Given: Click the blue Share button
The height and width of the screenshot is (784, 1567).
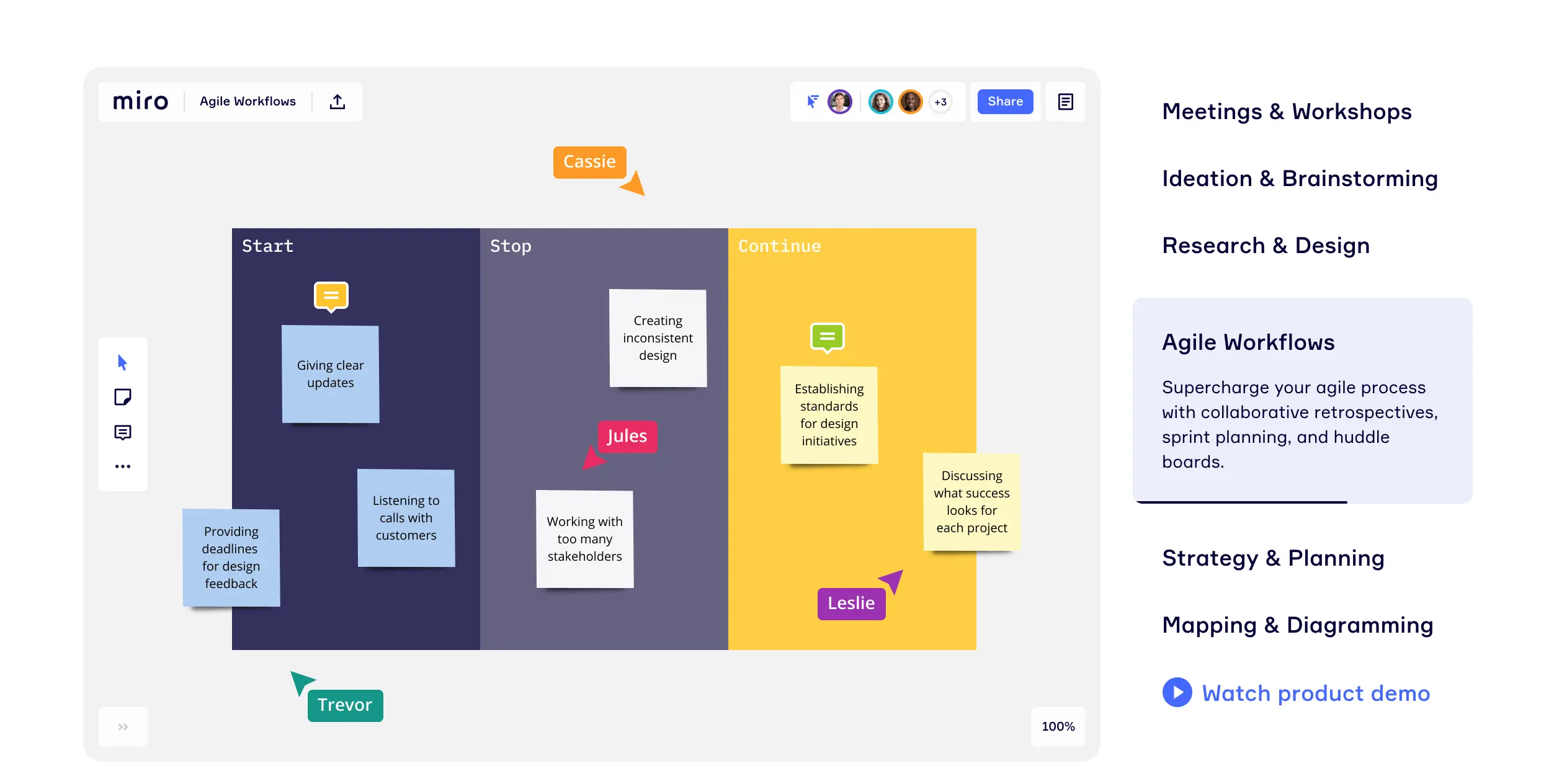Looking at the screenshot, I should (1005, 102).
